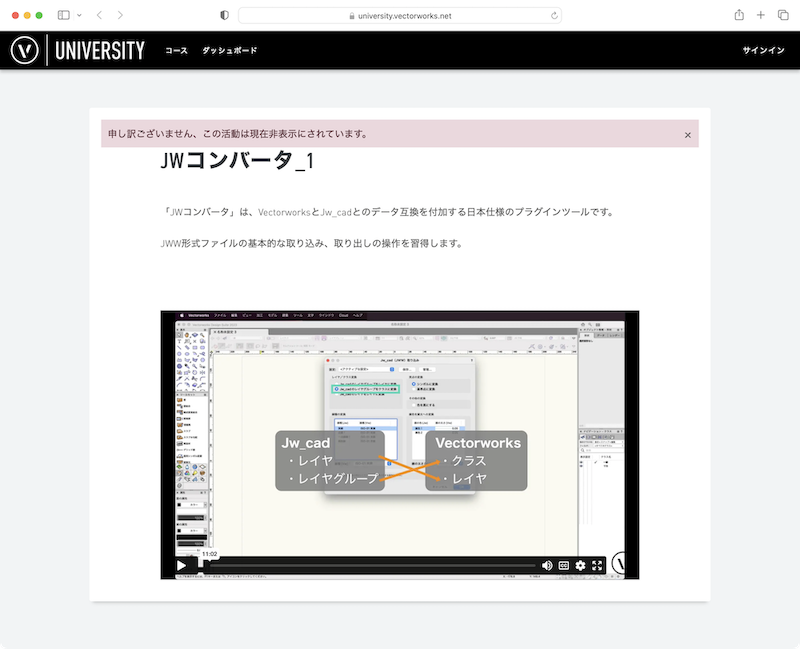
Task: Switch the video to fullscreen
Action: (x=597, y=565)
